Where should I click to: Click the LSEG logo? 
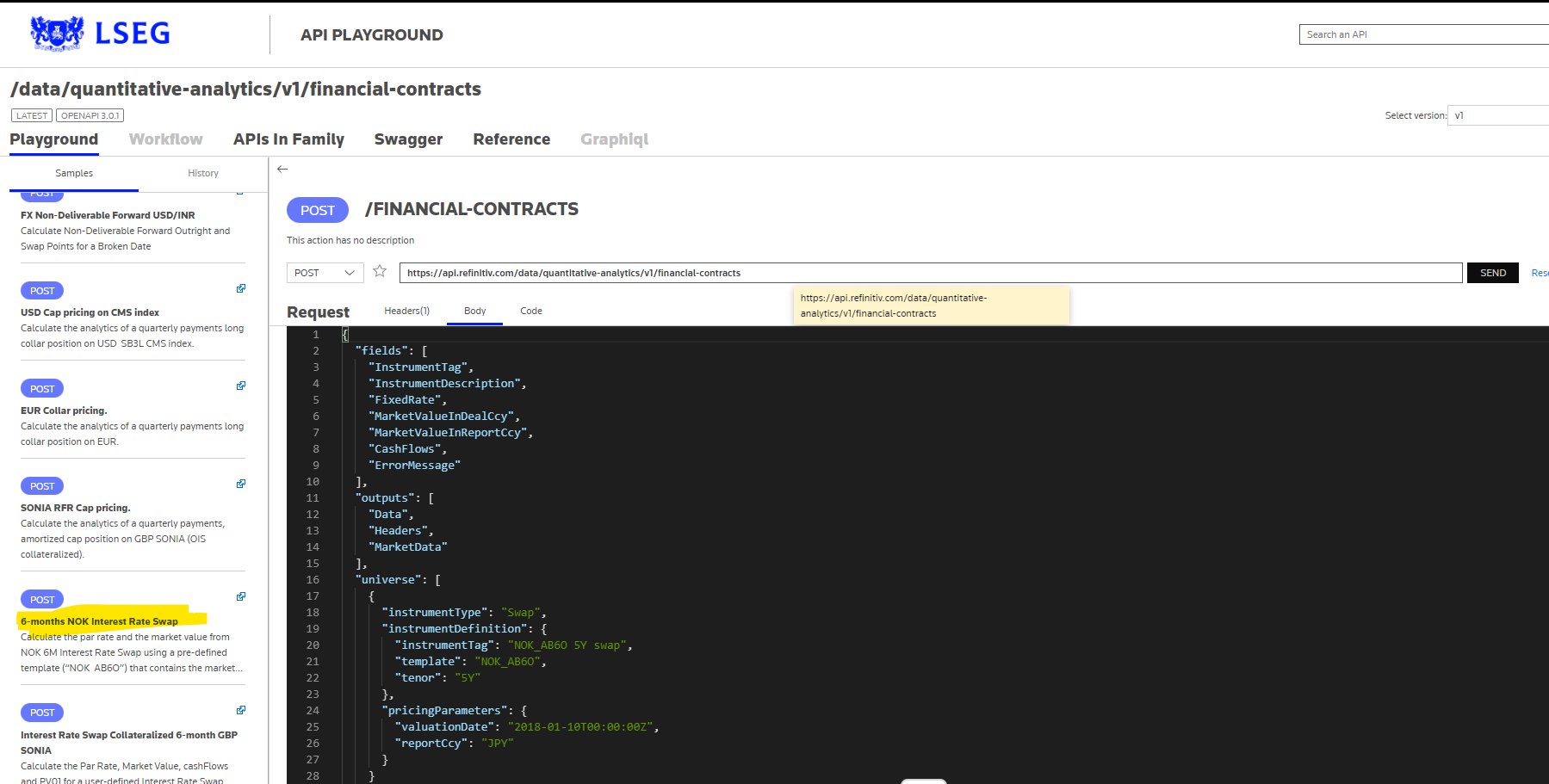coord(100,34)
